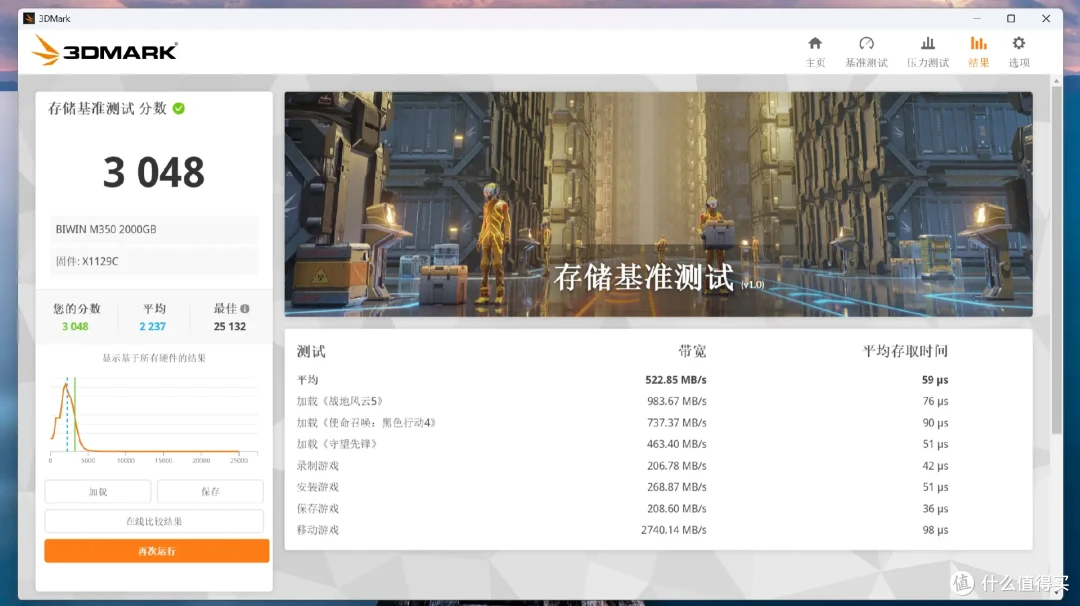Click the 加载《战地风云5》 row label
The height and width of the screenshot is (606, 1080).
point(340,401)
